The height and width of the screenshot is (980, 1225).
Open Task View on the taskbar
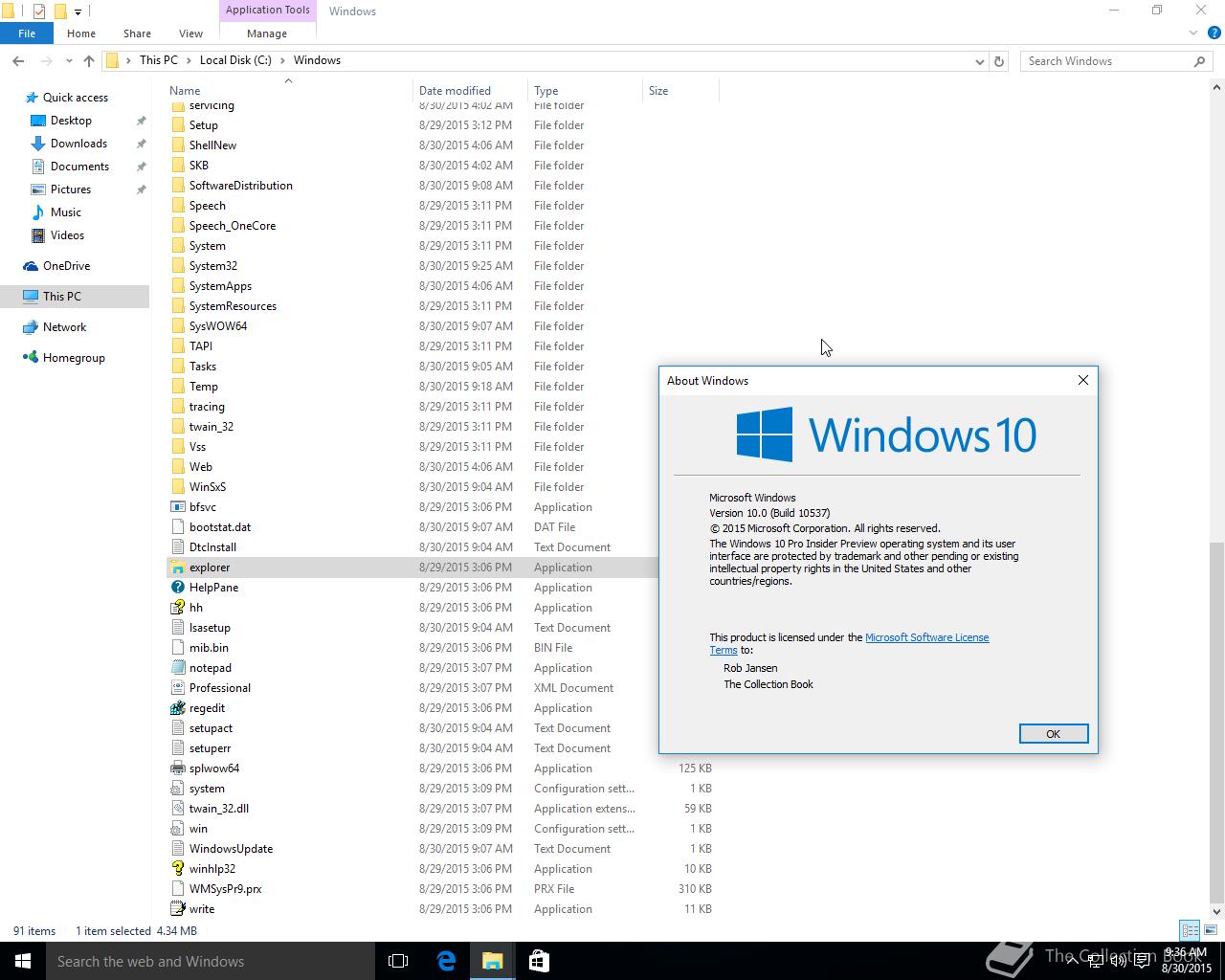pyautogui.click(x=398, y=961)
